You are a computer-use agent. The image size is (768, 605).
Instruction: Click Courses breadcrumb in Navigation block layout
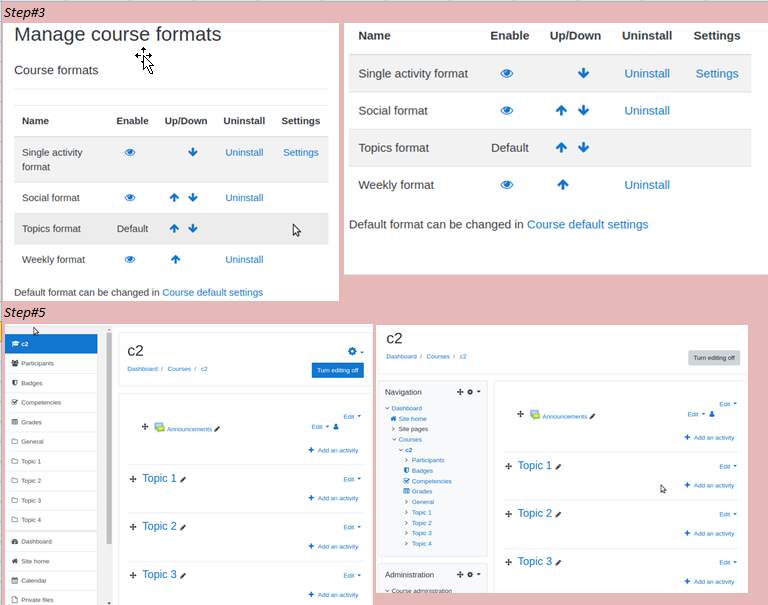tap(438, 357)
